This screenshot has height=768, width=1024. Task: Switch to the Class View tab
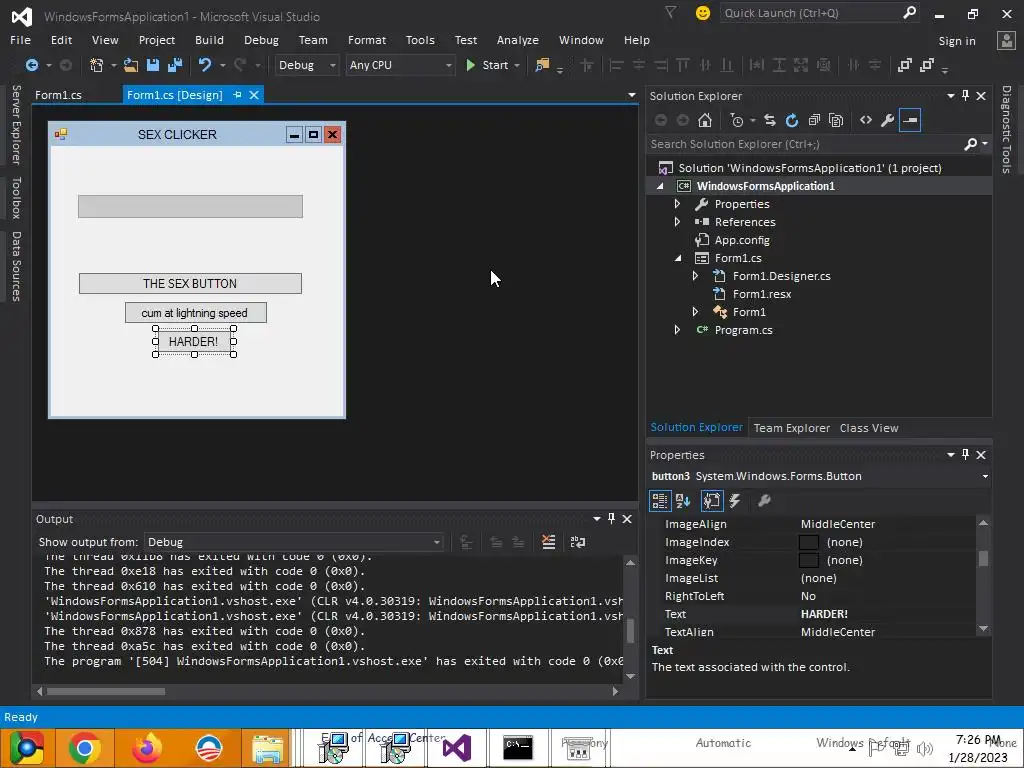[869, 428]
